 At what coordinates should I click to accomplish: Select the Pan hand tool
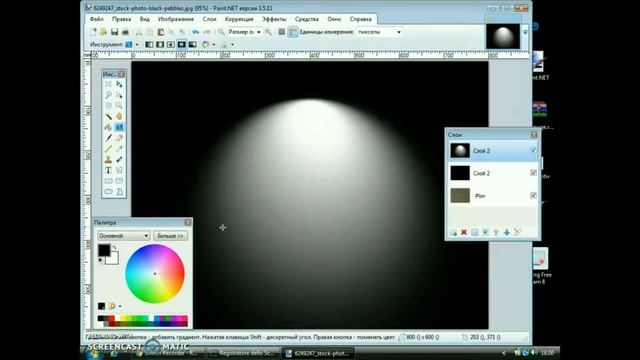click(x=119, y=116)
